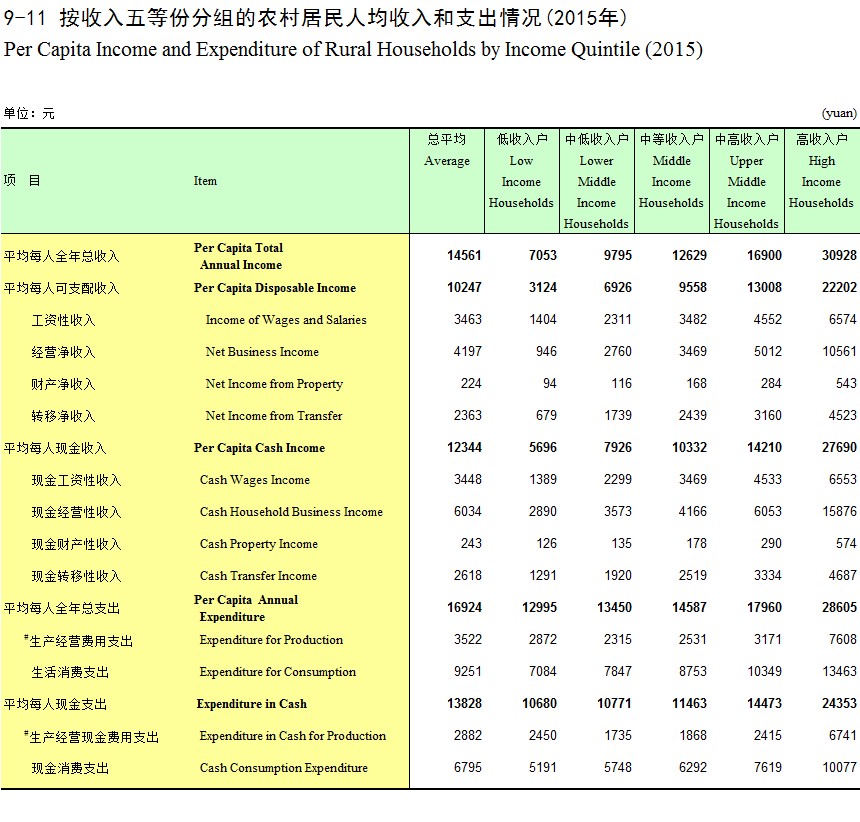Click high income expenditure value 28605
The image size is (860, 822).
pos(839,608)
